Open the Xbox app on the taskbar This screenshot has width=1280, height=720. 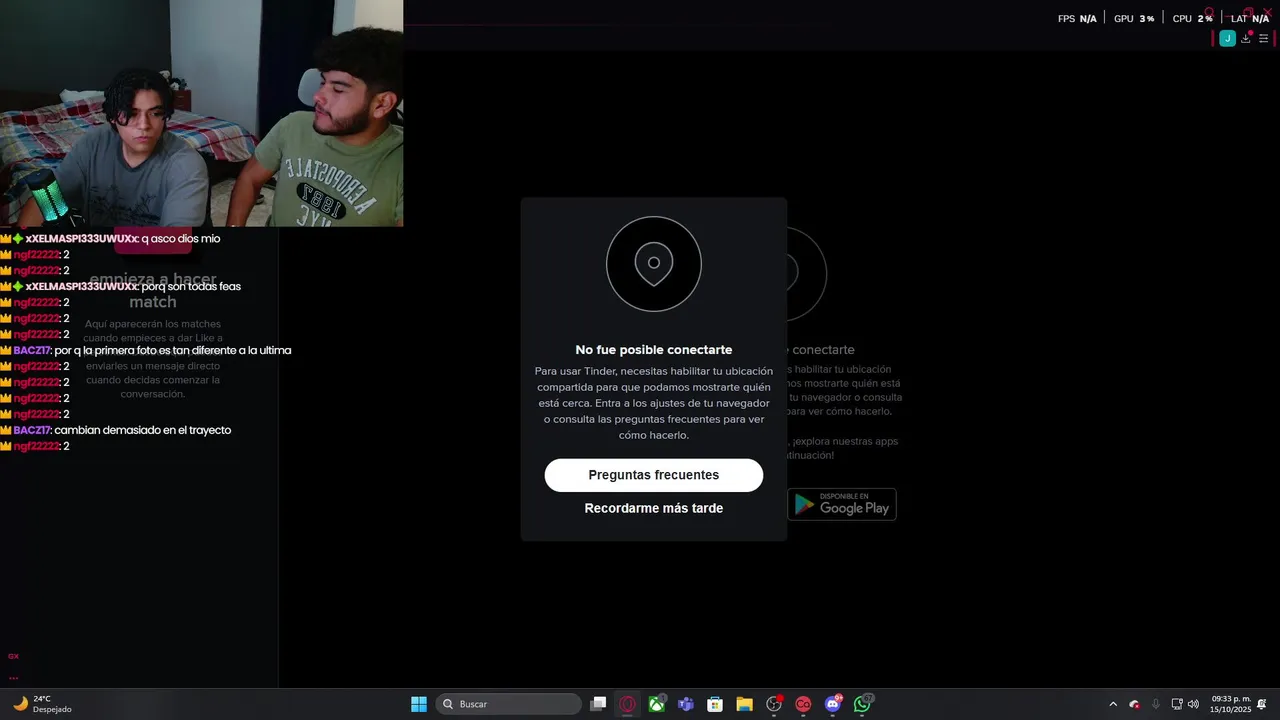point(657,704)
